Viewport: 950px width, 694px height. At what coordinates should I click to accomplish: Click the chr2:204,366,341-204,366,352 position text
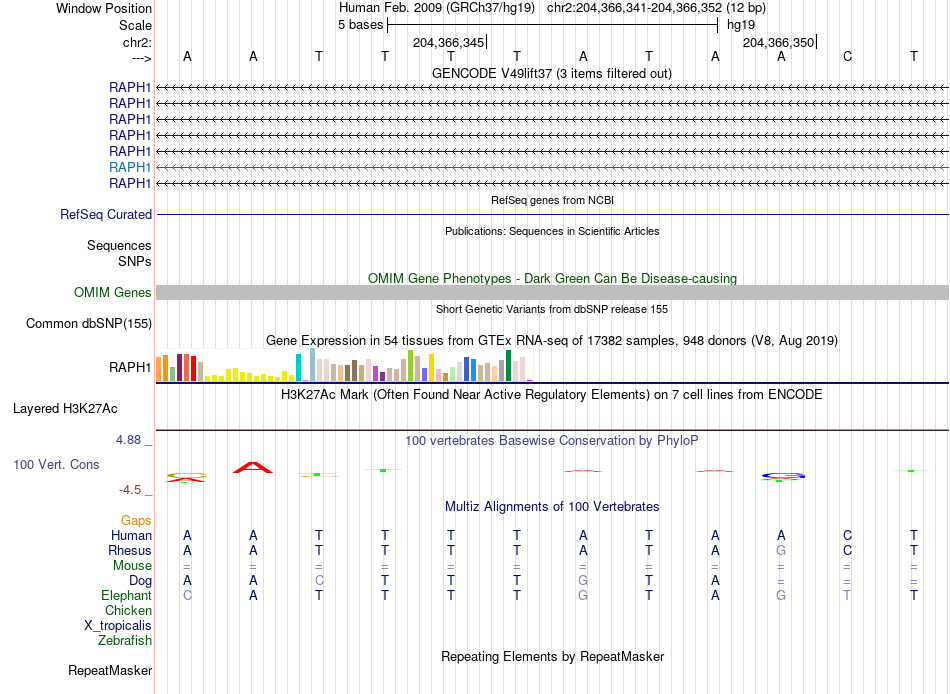click(634, 8)
